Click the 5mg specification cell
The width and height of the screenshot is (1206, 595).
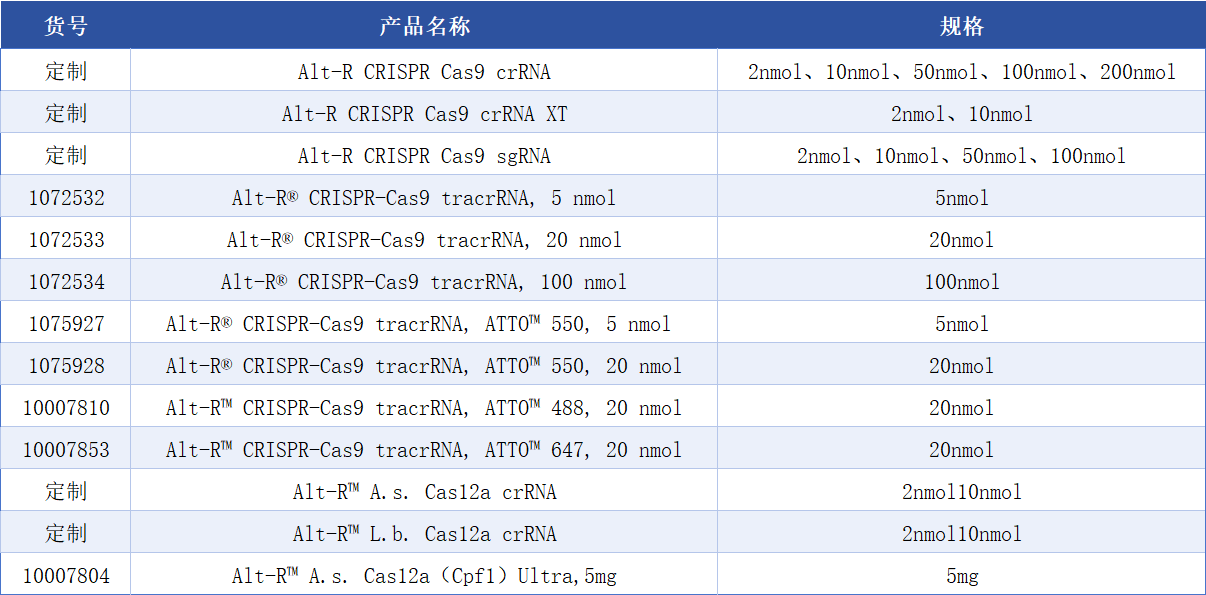pyautogui.click(x=961, y=576)
